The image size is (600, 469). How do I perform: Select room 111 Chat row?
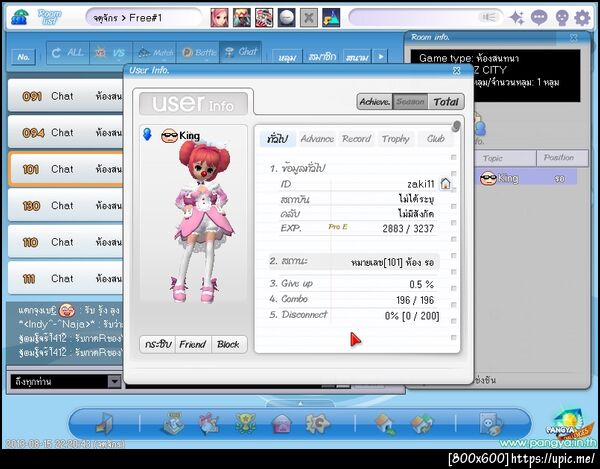[66, 278]
